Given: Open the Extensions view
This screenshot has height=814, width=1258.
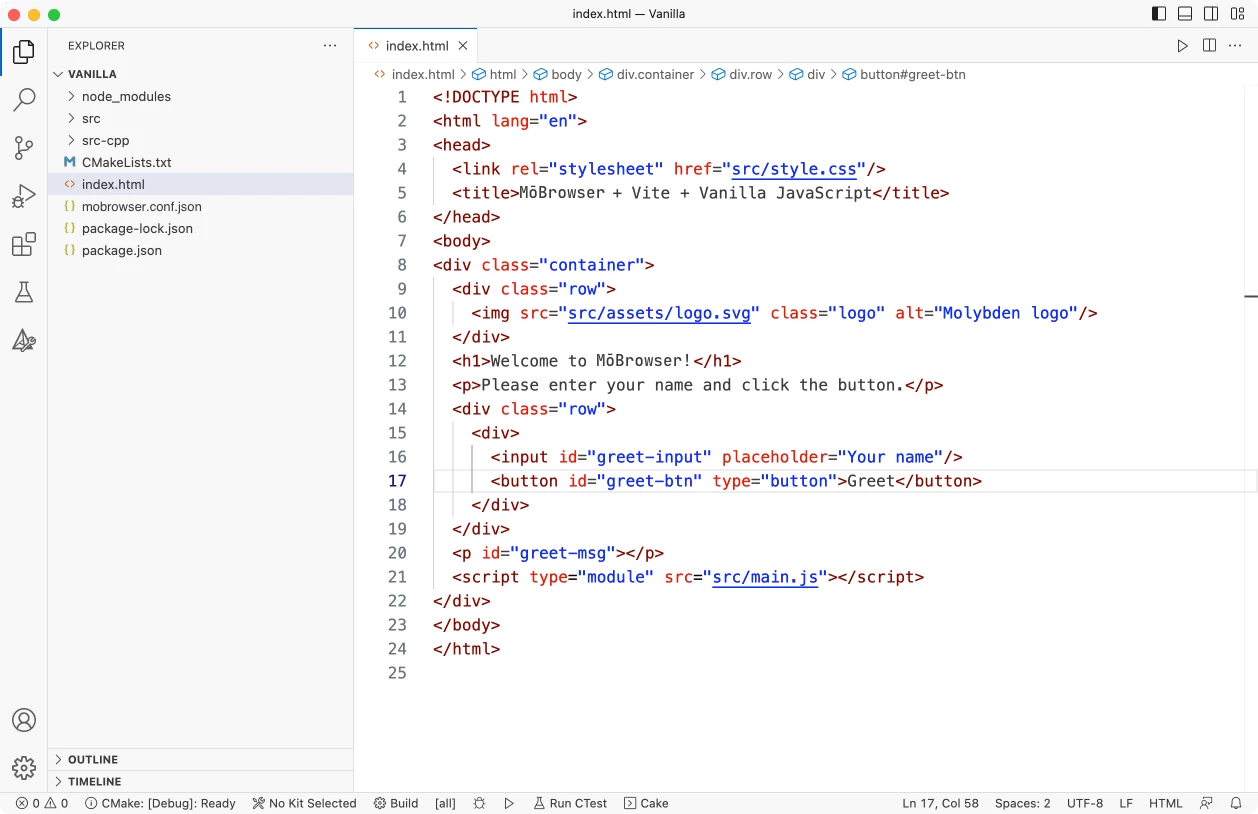Looking at the screenshot, I should click(x=24, y=244).
